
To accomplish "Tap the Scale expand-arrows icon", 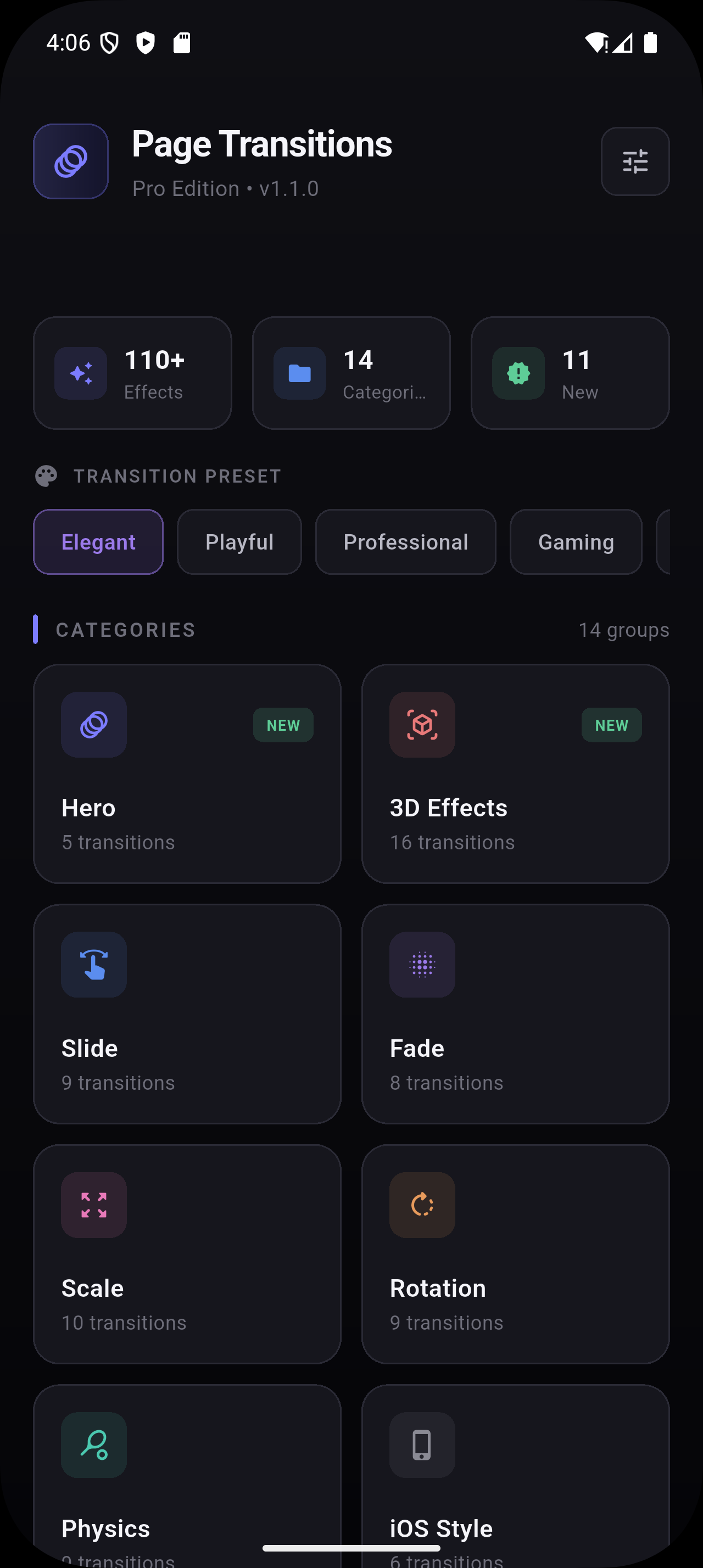I will [x=94, y=1205].
